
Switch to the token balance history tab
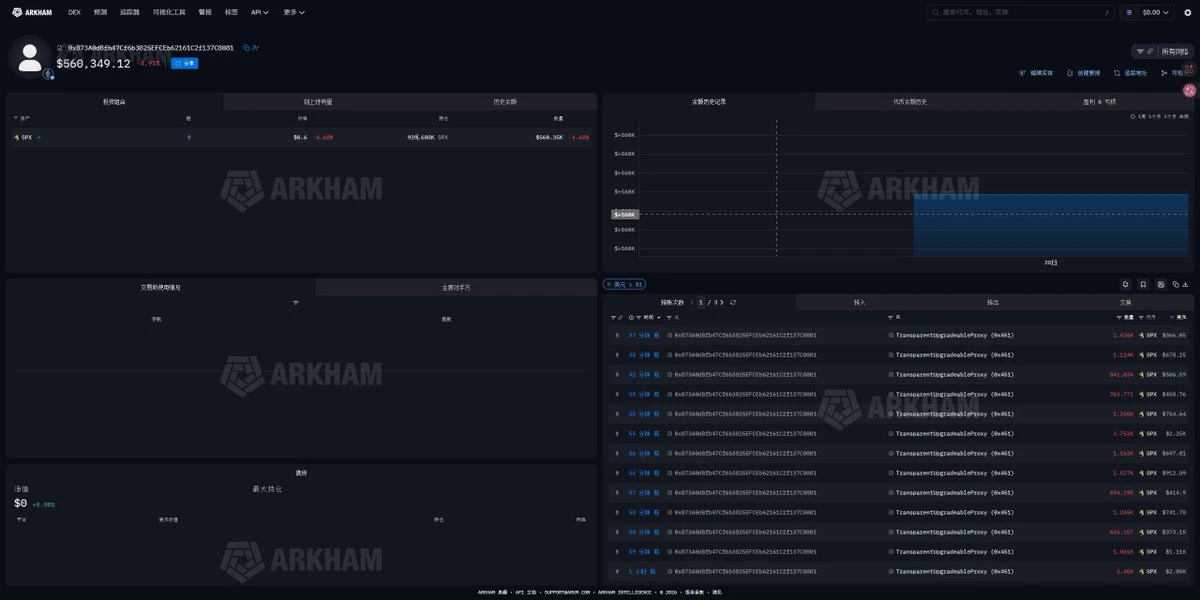(x=908, y=102)
